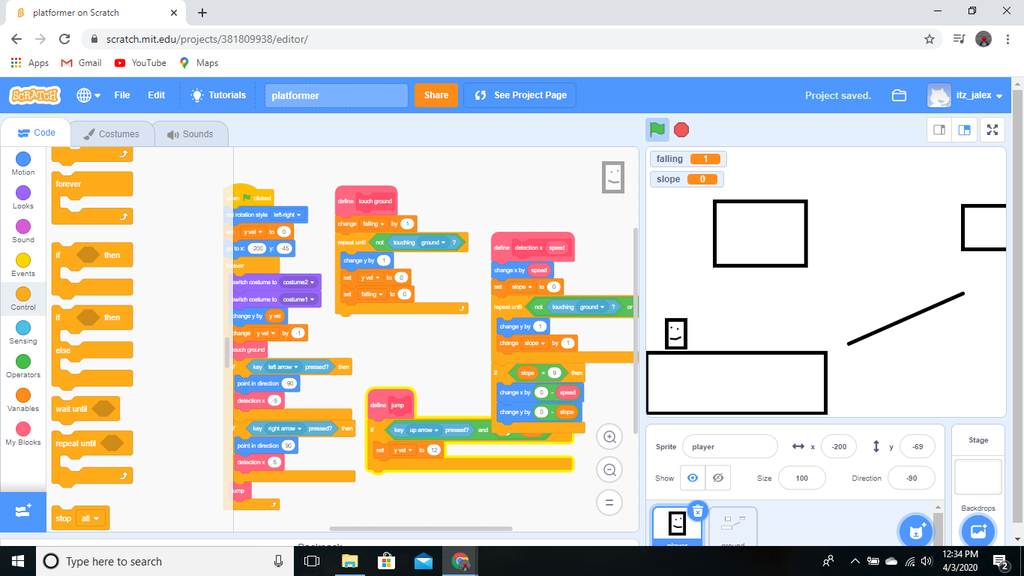
Task: Open the Sound blocks category
Action: [x=23, y=231]
